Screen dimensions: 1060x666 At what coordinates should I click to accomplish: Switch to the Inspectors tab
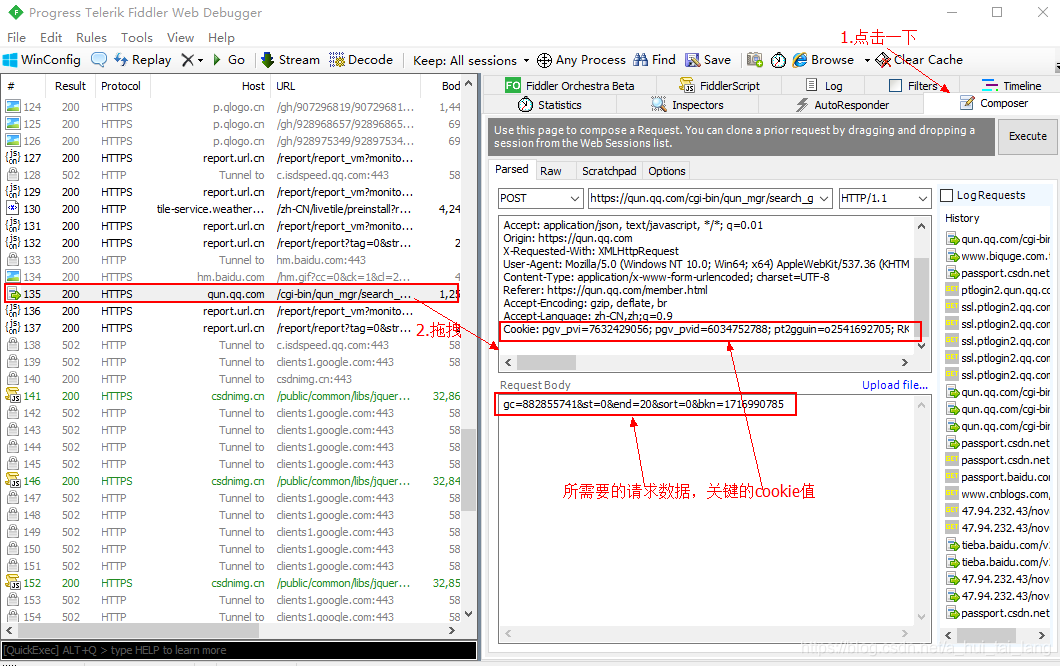pos(688,105)
